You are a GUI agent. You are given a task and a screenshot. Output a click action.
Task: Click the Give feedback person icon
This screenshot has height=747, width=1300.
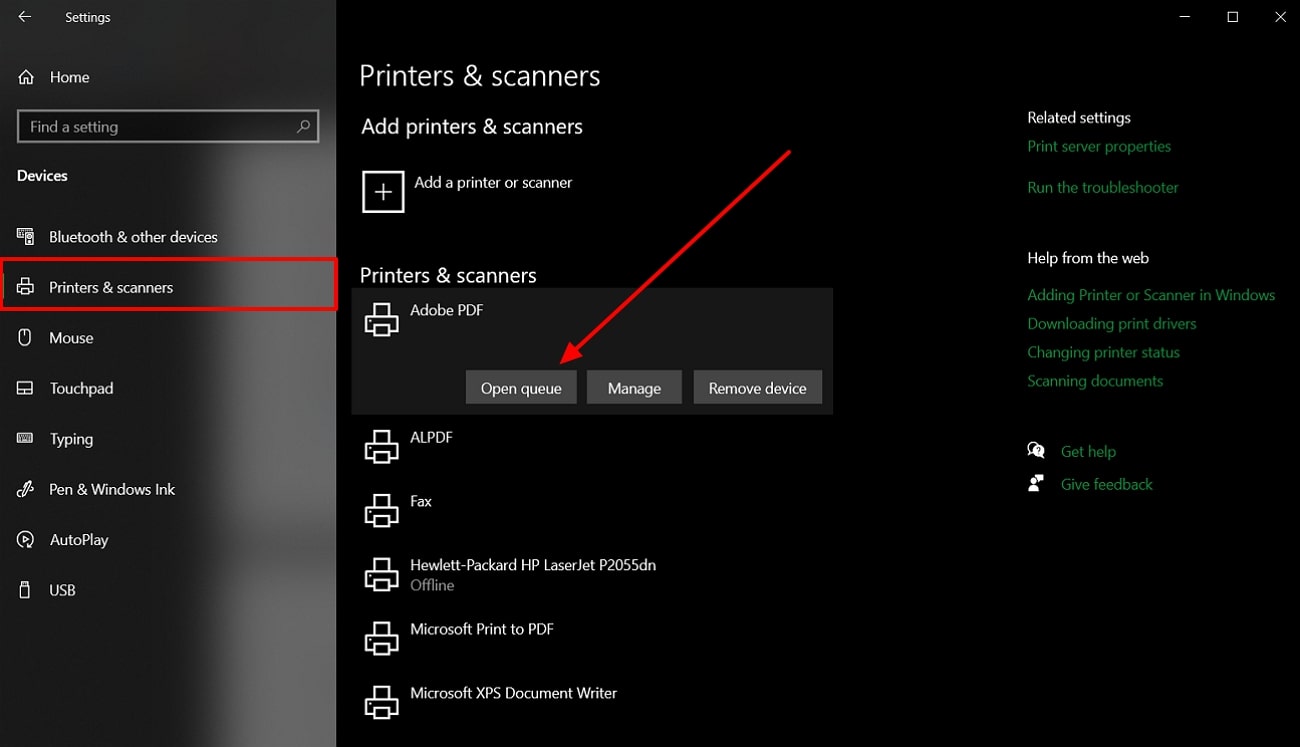pyautogui.click(x=1036, y=484)
